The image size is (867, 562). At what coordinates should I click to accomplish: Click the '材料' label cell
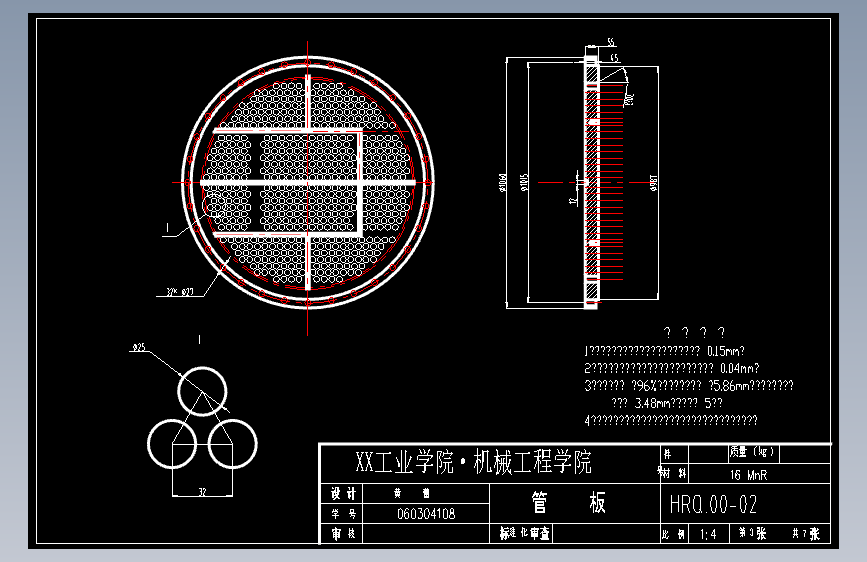(673, 473)
